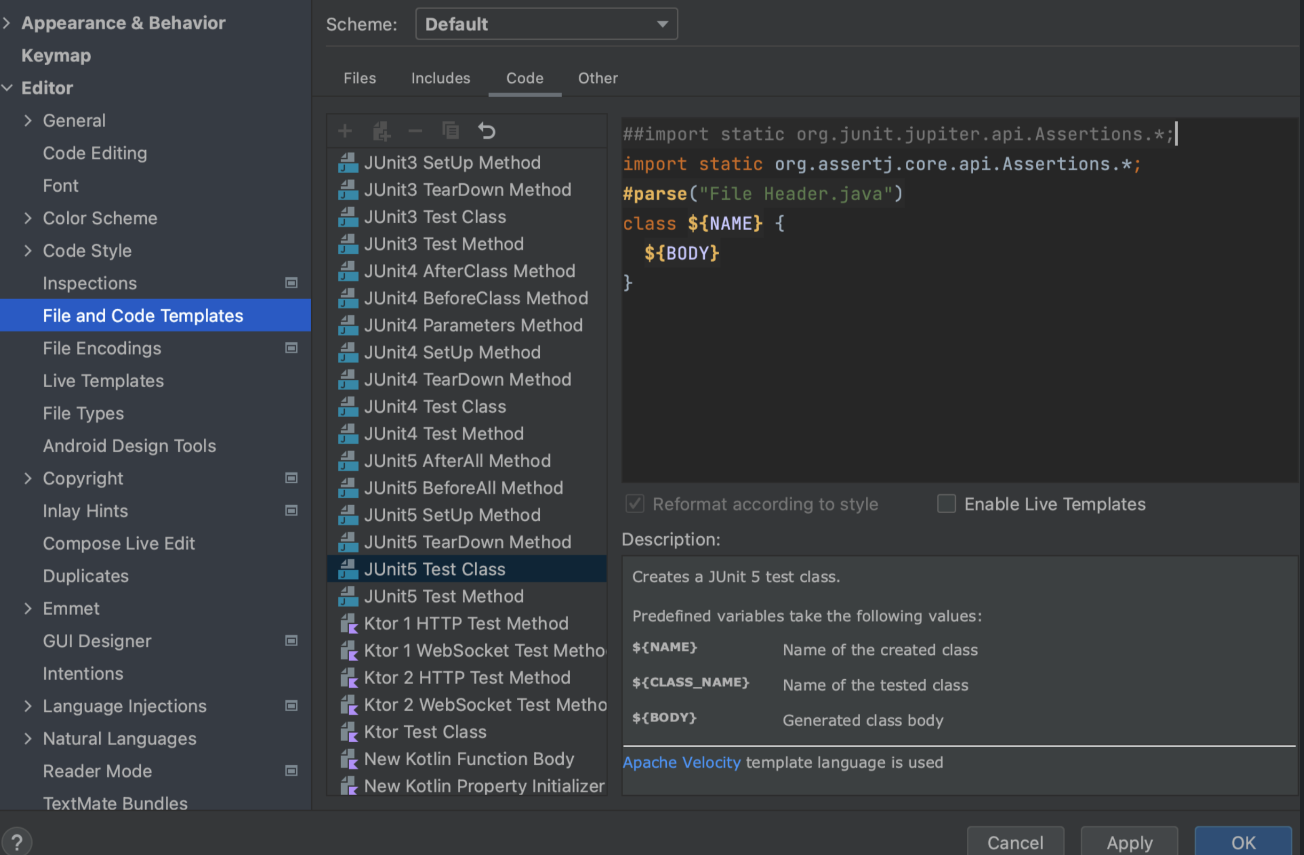Switch to the Other tab
The height and width of the screenshot is (855, 1304).
click(x=598, y=78)
